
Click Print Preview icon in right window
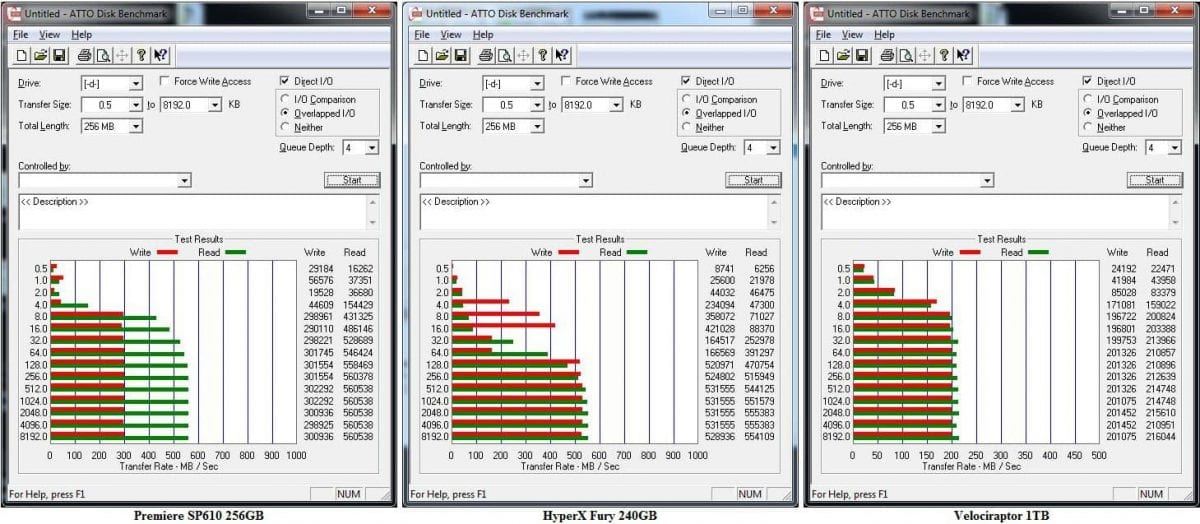click(x=906, y=56)
